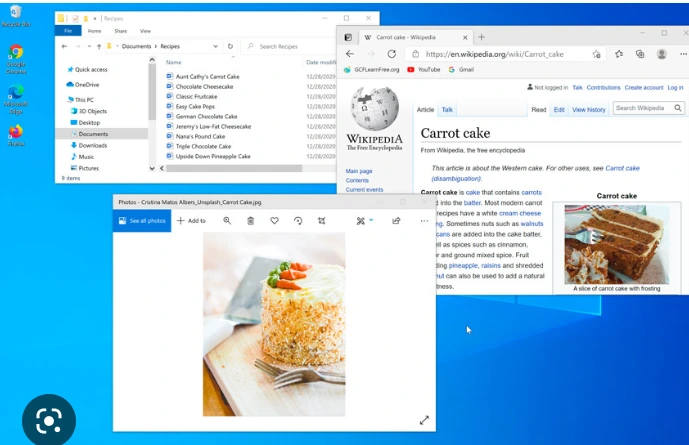Open the YouTube bookmark

[x=424, y=69]
